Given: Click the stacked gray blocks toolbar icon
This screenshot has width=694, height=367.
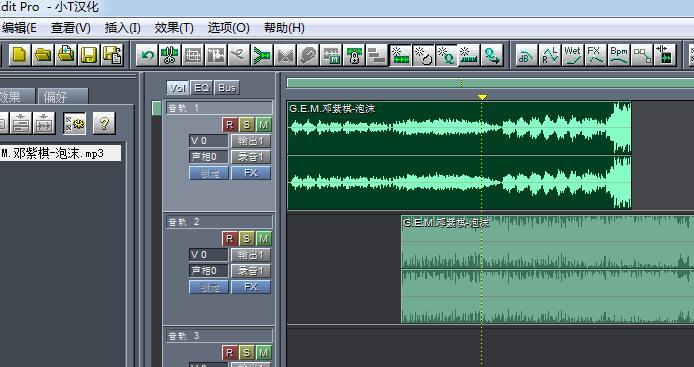Looking at the screenshot, I should click(x=377, y=55).
